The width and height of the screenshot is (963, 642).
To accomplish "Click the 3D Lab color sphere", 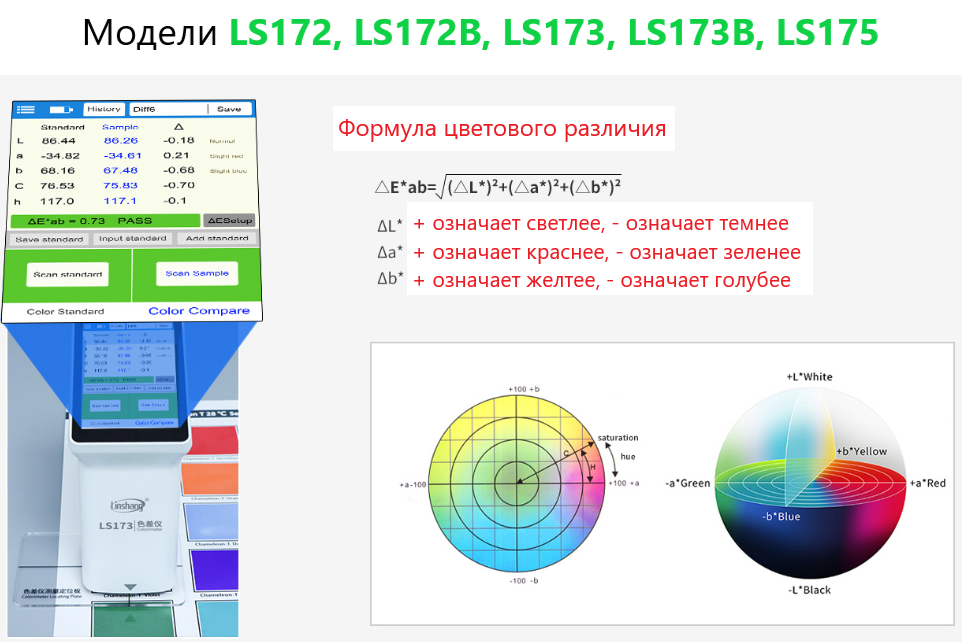I will [810, 483].
